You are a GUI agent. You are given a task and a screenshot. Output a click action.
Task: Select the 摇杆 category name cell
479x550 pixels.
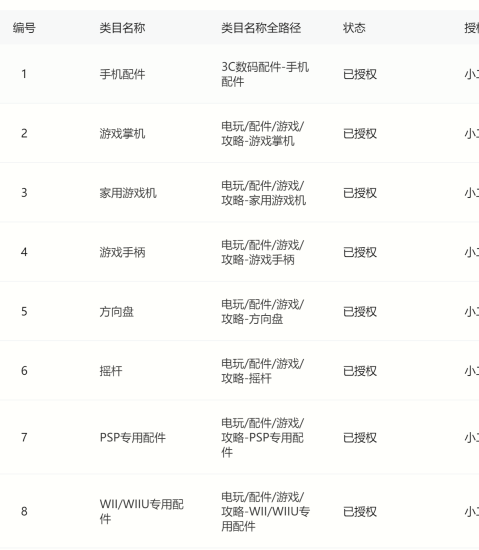(111, 370)
